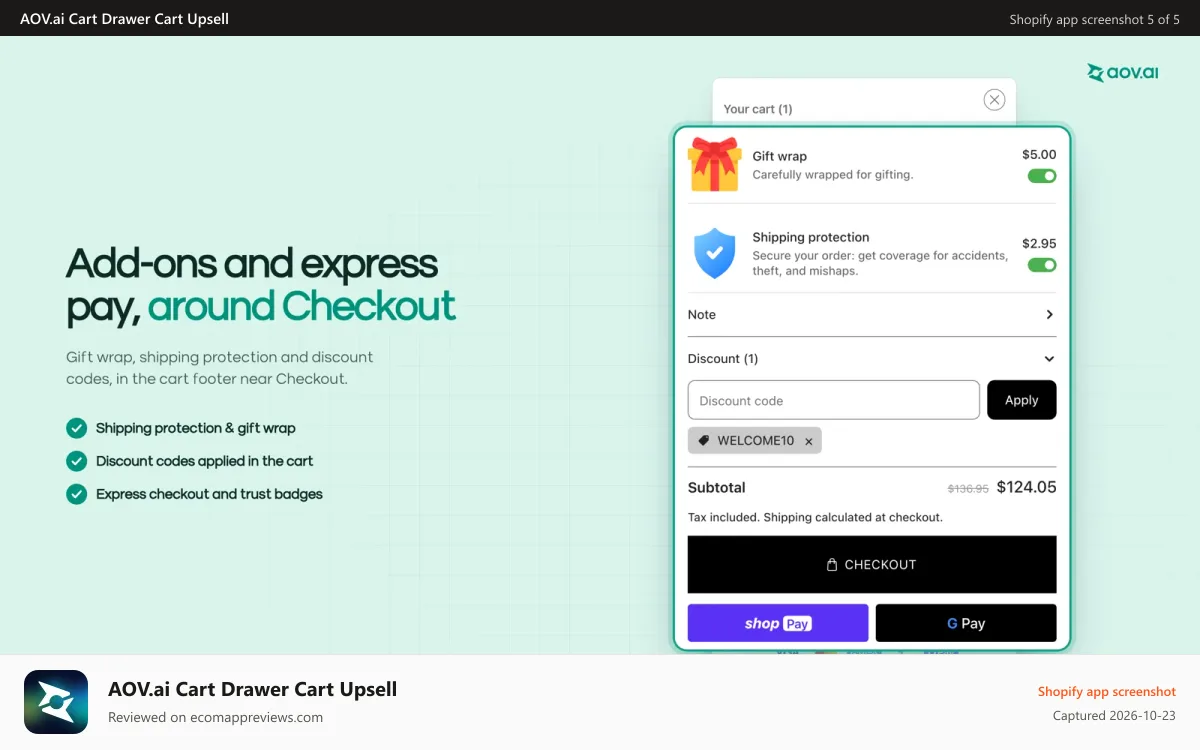Click the Gift wrap title text
The height and width of the screenshot is (750, 1200).
780,156
